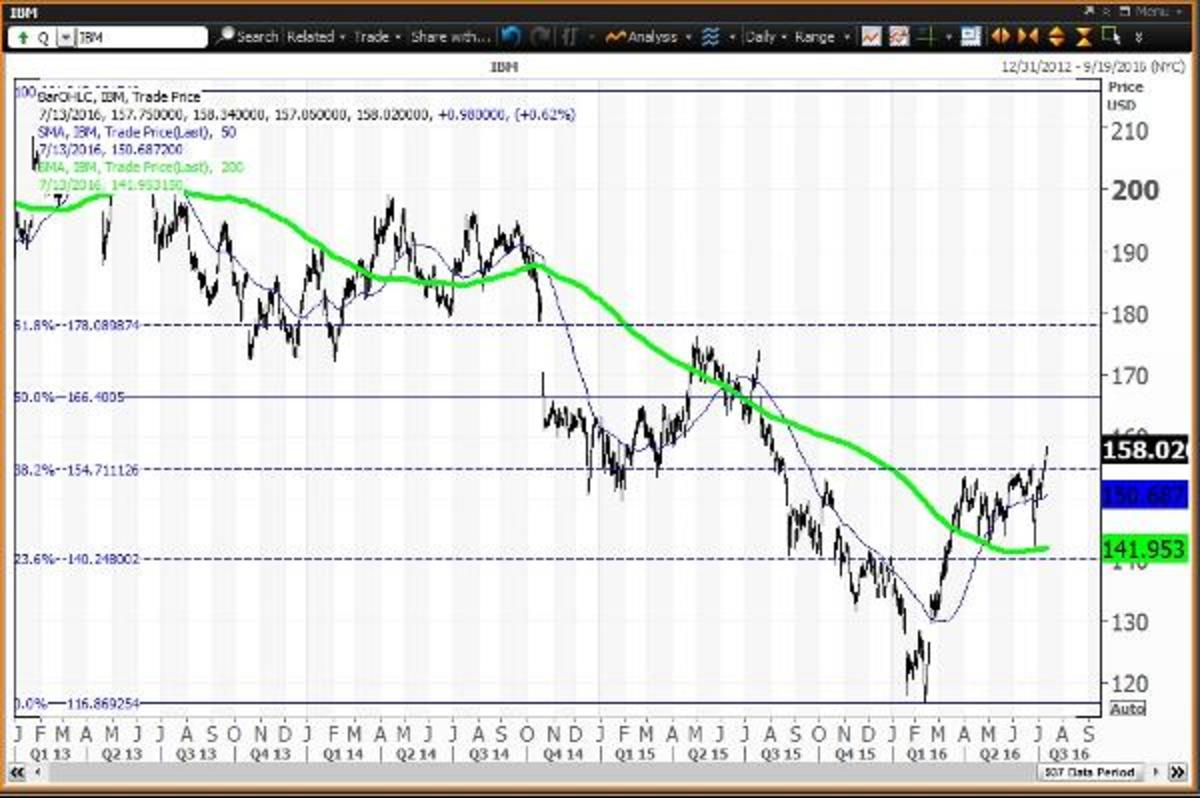
Task: Click the 937 Data Period scrollbar handle
Action: coord(1090,772)
